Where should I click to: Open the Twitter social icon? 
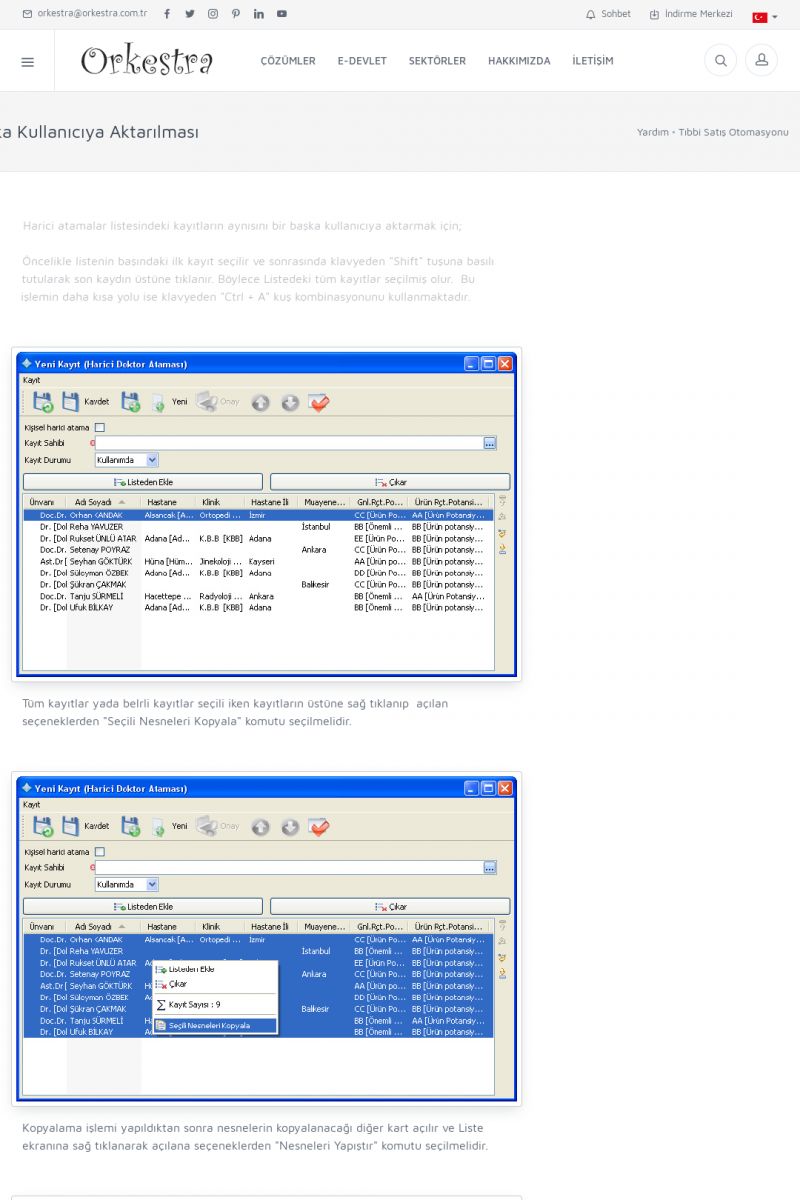[x=190, y=14]
